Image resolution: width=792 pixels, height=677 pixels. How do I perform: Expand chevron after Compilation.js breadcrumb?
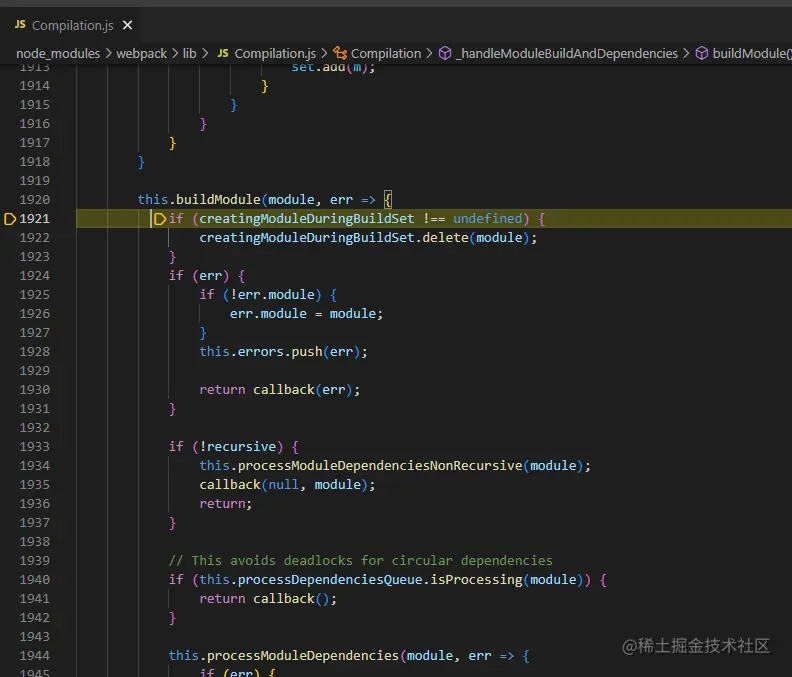[324, 53]
